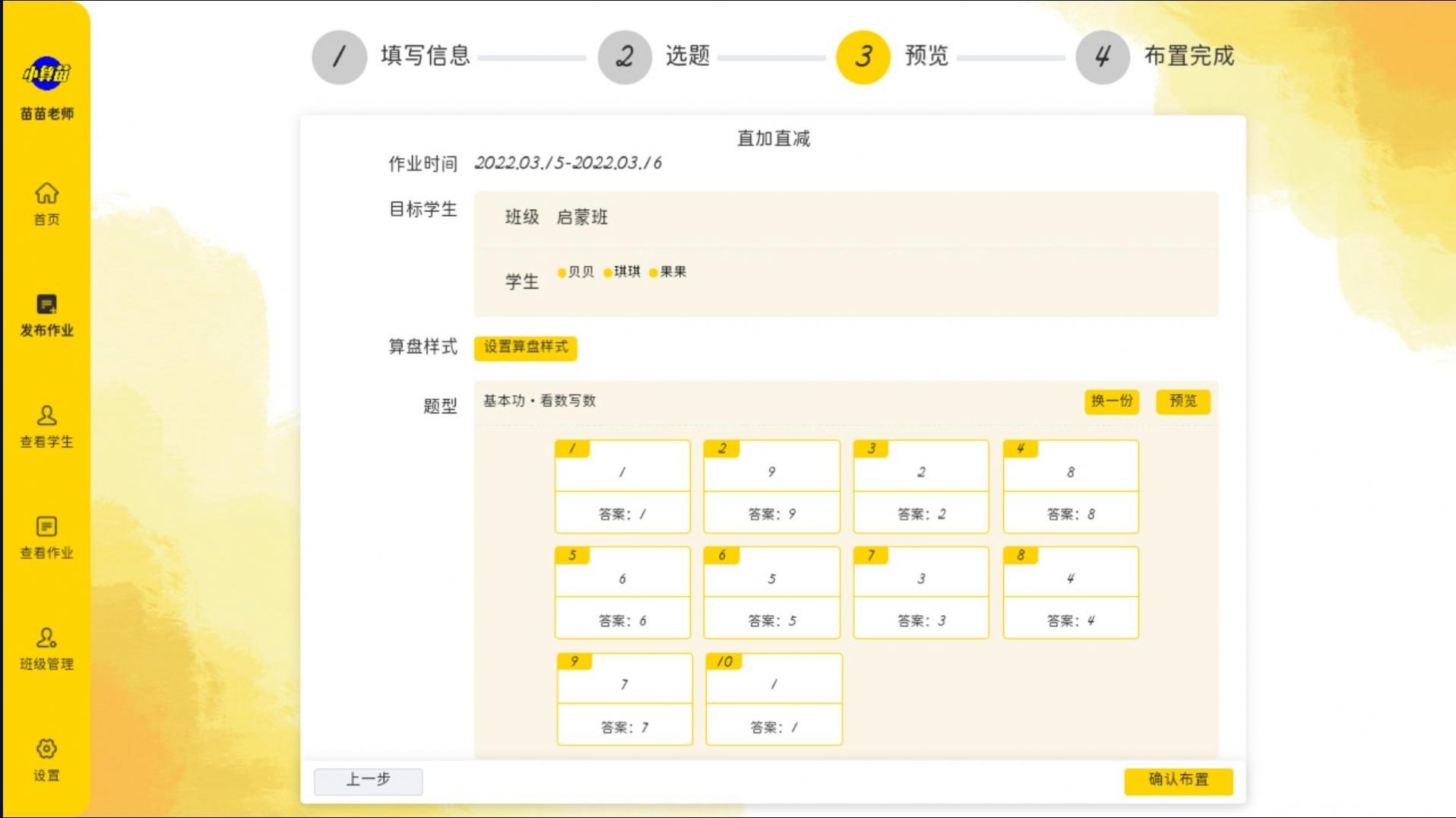Click step circle 3 for 预览
Viewport: 1456px width, 818px height.
click(861, 56)
